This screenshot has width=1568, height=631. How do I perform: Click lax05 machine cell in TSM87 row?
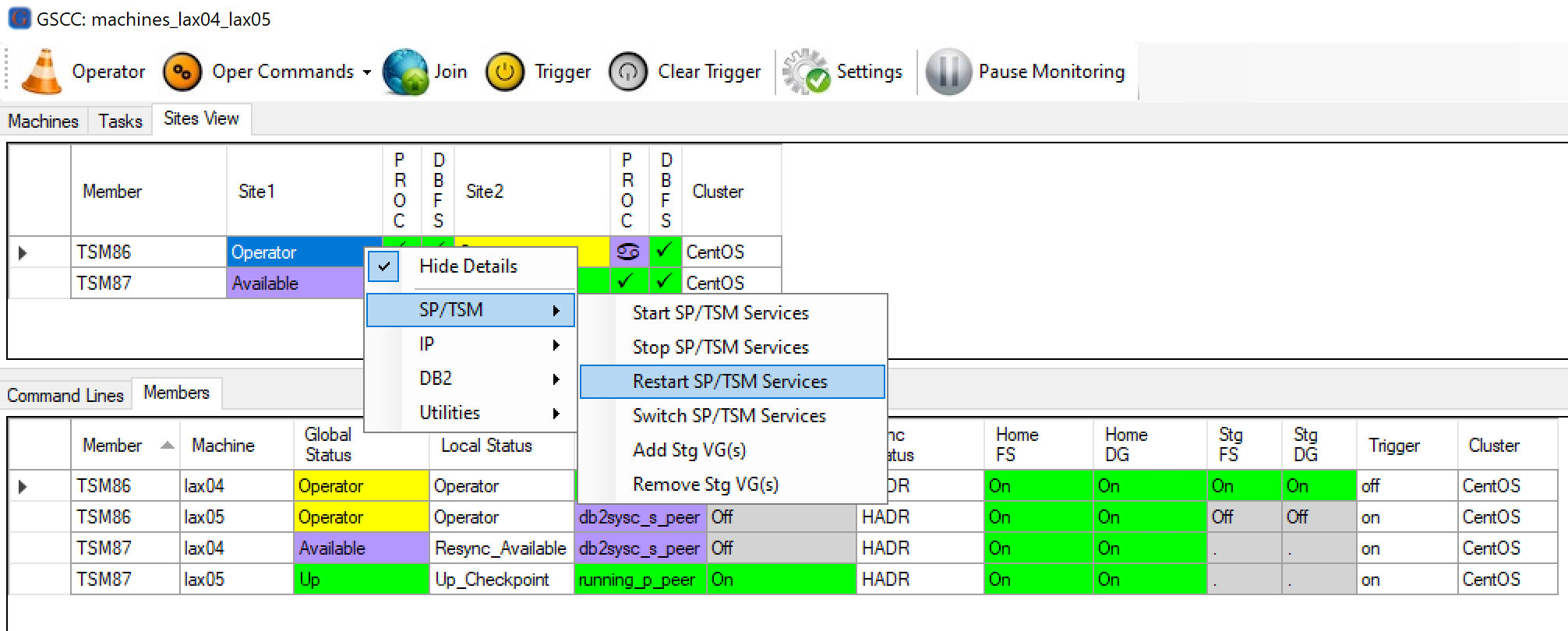(236, 580)
